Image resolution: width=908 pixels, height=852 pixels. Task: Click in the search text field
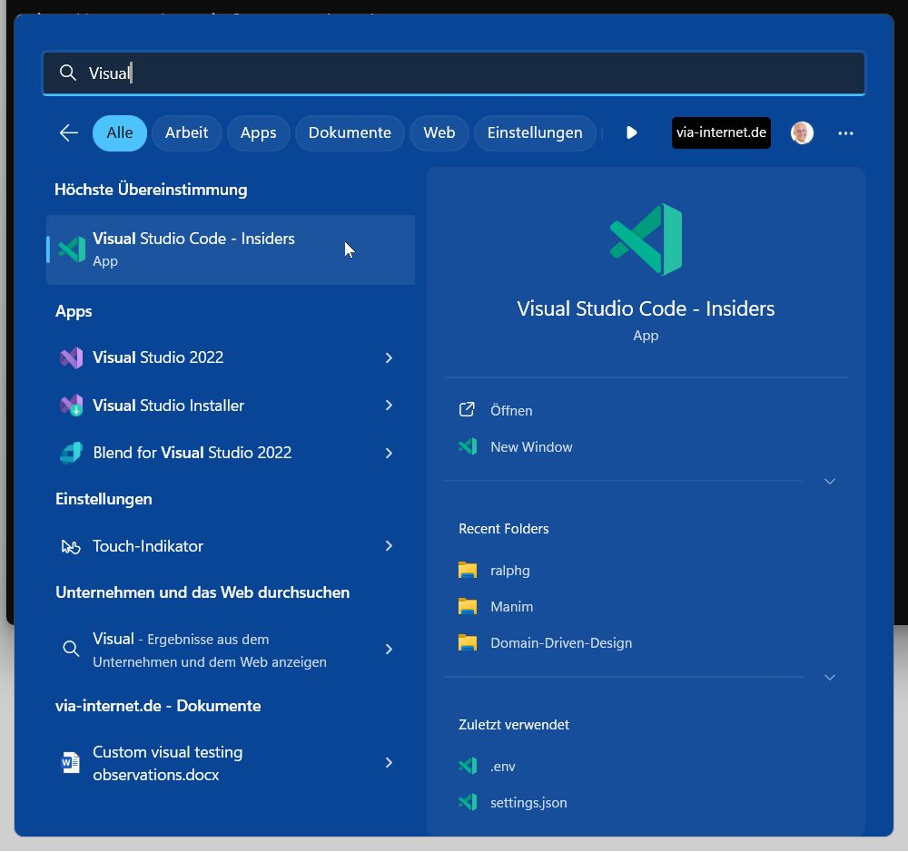[454, 73]
